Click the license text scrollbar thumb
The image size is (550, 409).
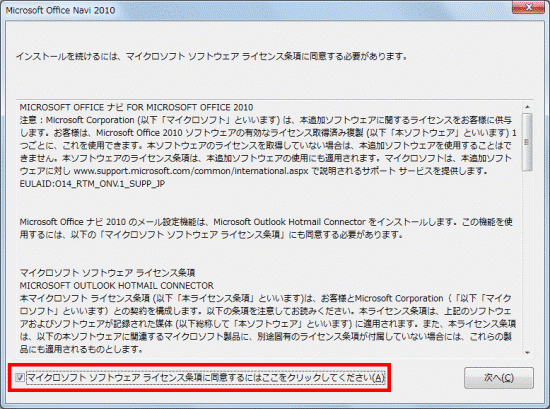point(527,142)
